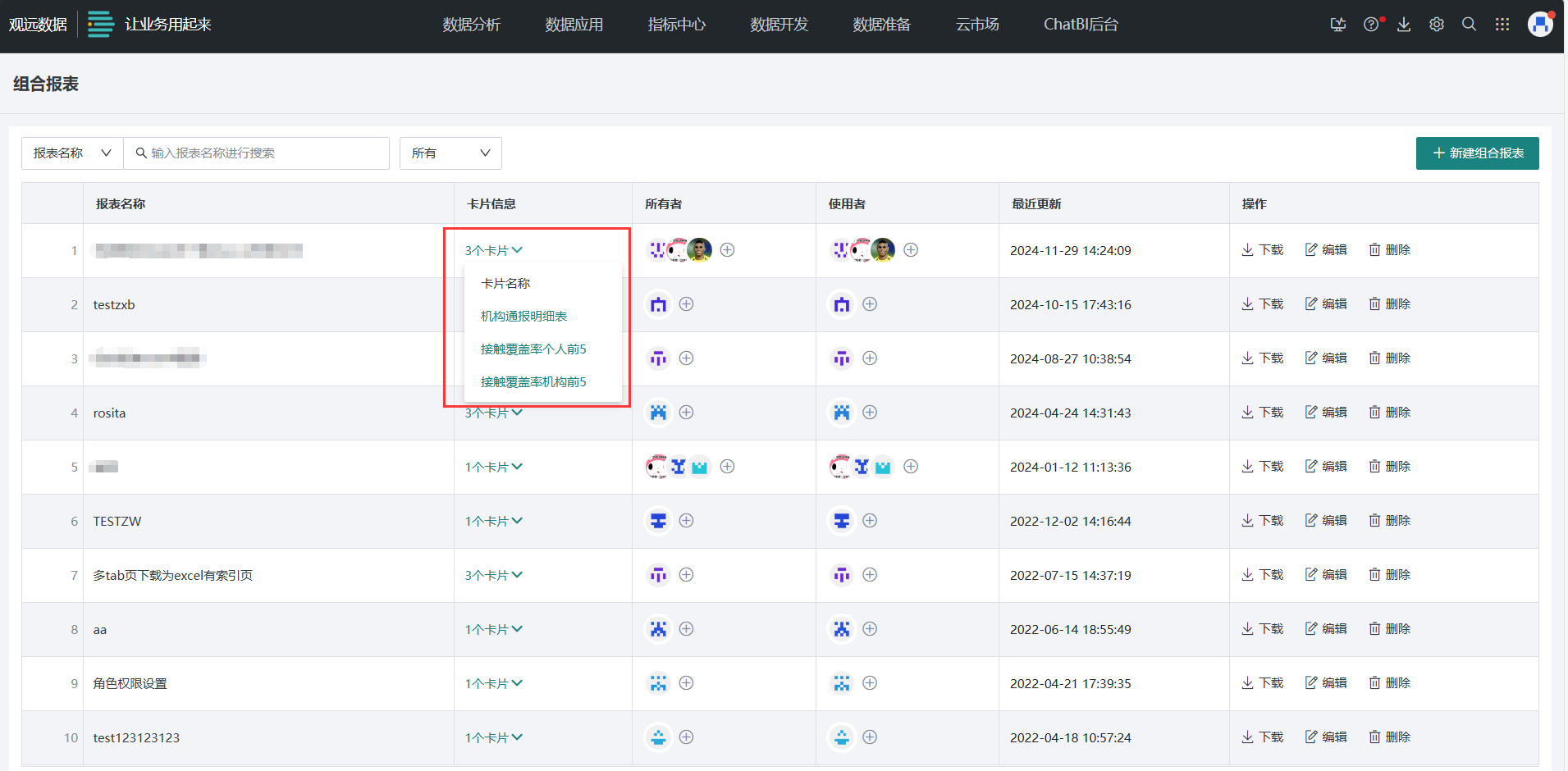Add a user for the TESTZW report

[870, 521]
